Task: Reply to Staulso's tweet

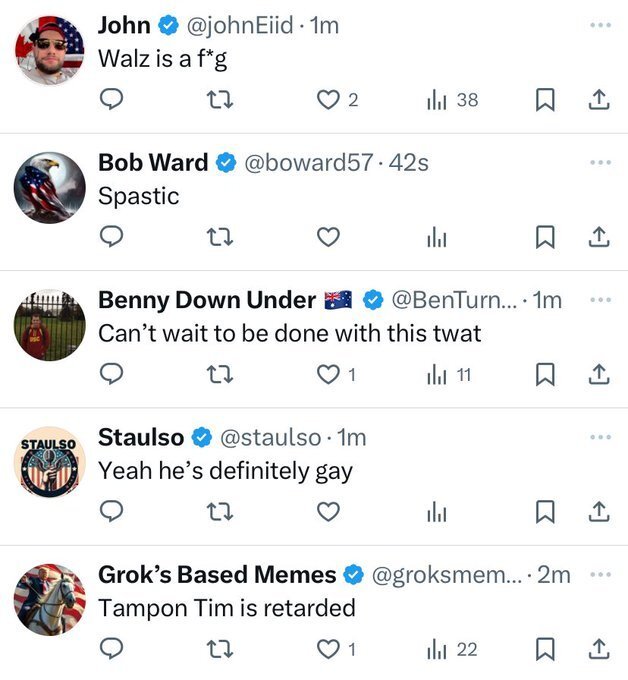Action: [113, 512]
